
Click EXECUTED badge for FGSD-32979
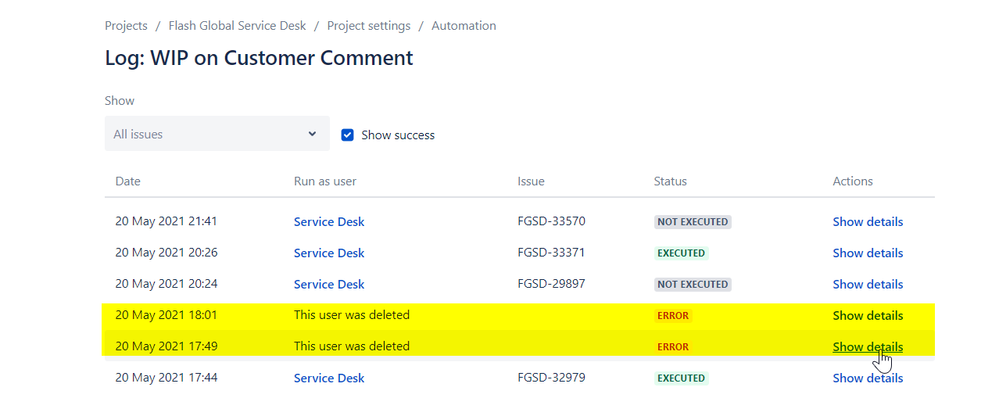pyautogui.click(x=681, y=378)
